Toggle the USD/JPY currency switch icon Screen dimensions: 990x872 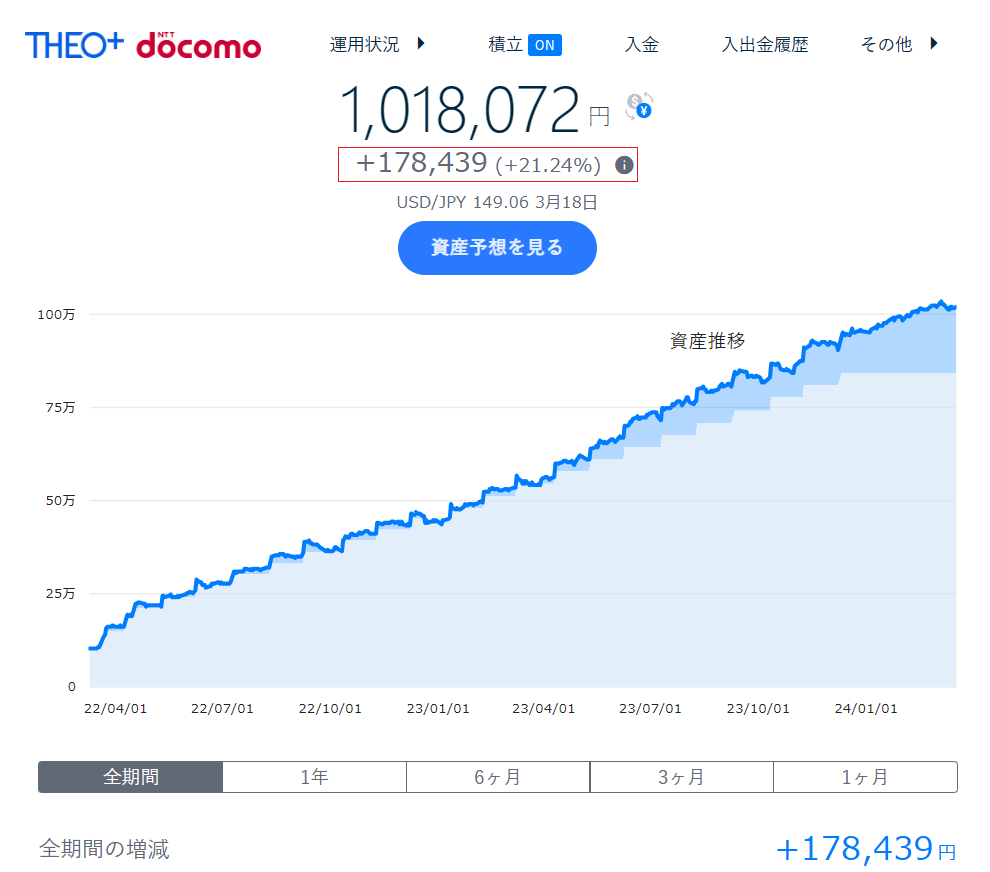pos(639,106)
